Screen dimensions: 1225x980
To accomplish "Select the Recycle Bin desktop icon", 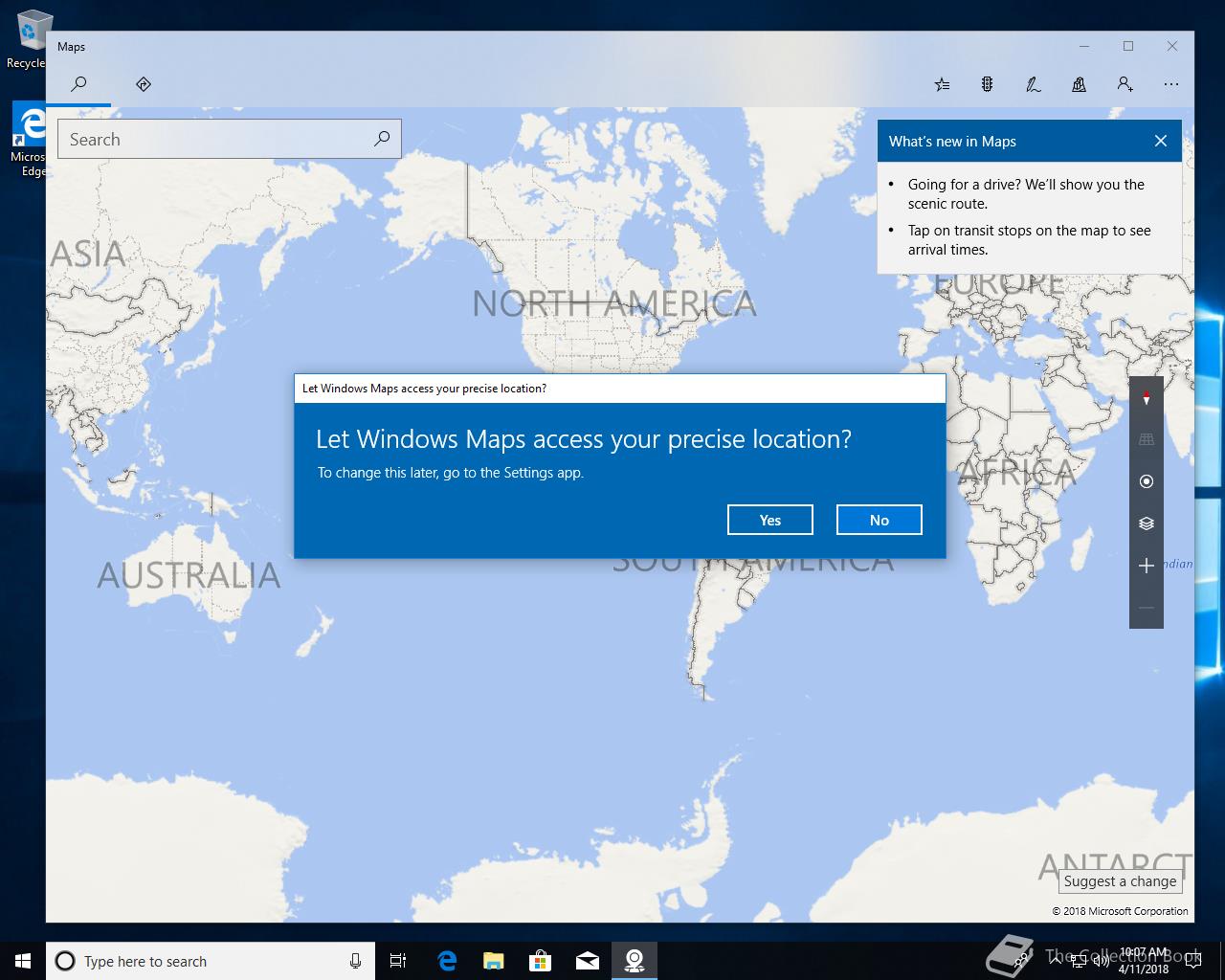I will (x=29, y=40).
